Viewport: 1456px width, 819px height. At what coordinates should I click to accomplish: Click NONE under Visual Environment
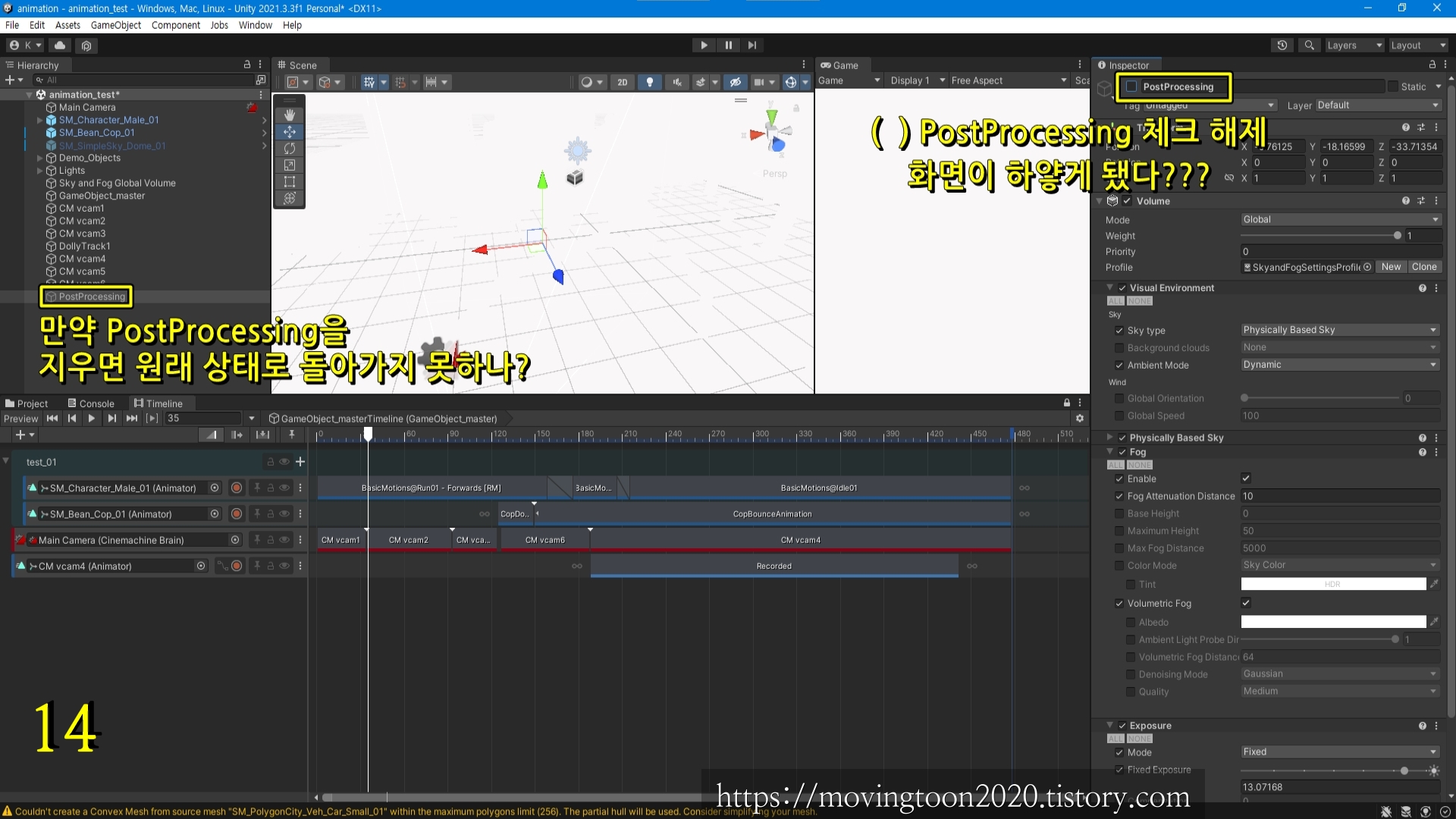pos(1139,301)
